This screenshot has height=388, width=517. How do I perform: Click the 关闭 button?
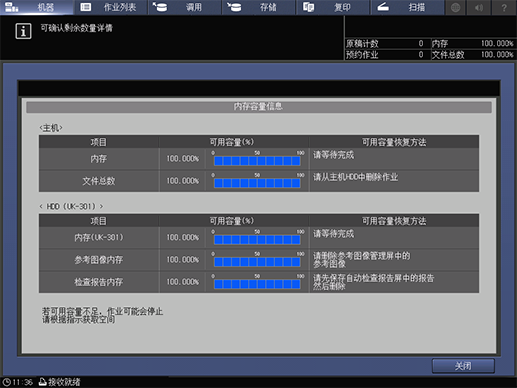tap(463, 366)
